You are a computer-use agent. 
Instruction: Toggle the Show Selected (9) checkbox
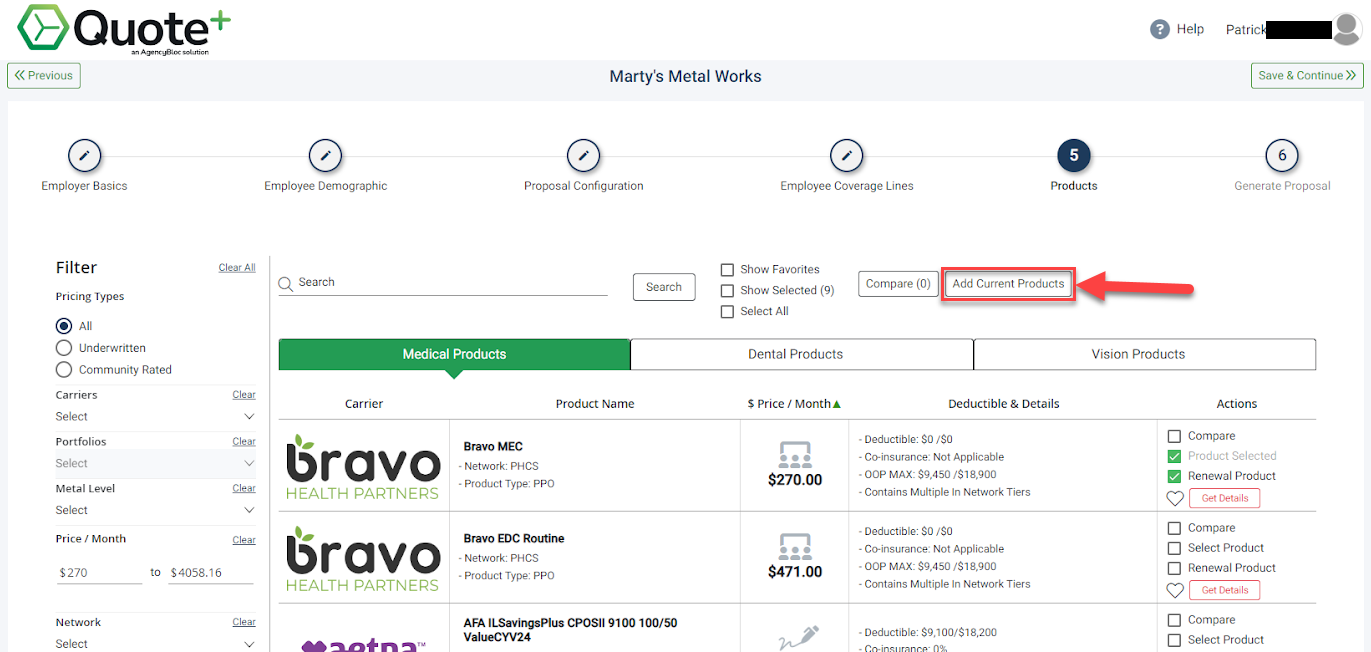tap(727, 291)
